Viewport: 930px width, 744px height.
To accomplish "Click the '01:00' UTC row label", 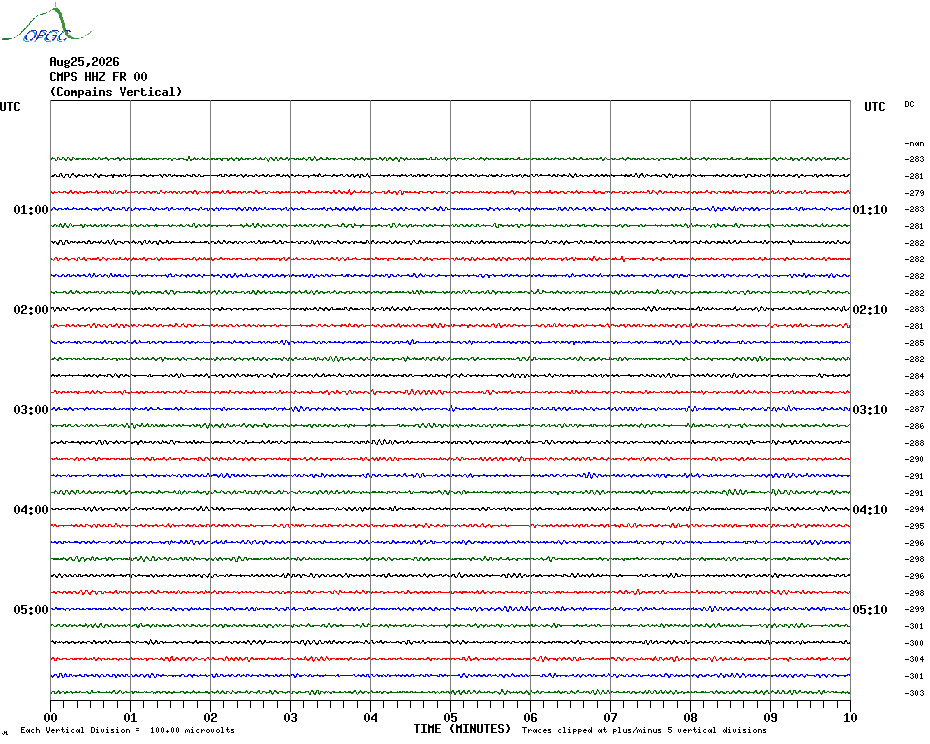I will coord(31,209).
